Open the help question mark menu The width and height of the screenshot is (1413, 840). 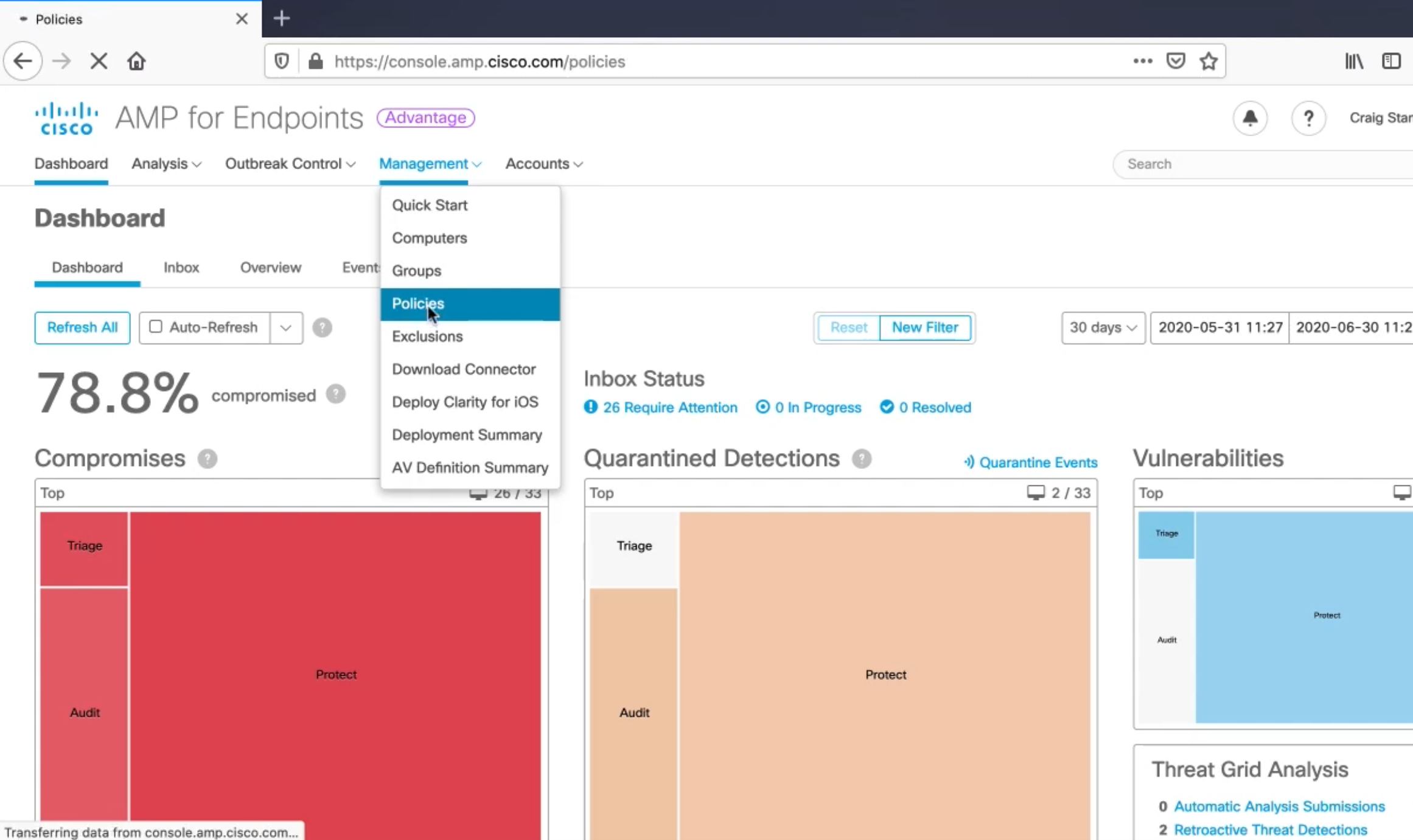(x=1308, y=118)
